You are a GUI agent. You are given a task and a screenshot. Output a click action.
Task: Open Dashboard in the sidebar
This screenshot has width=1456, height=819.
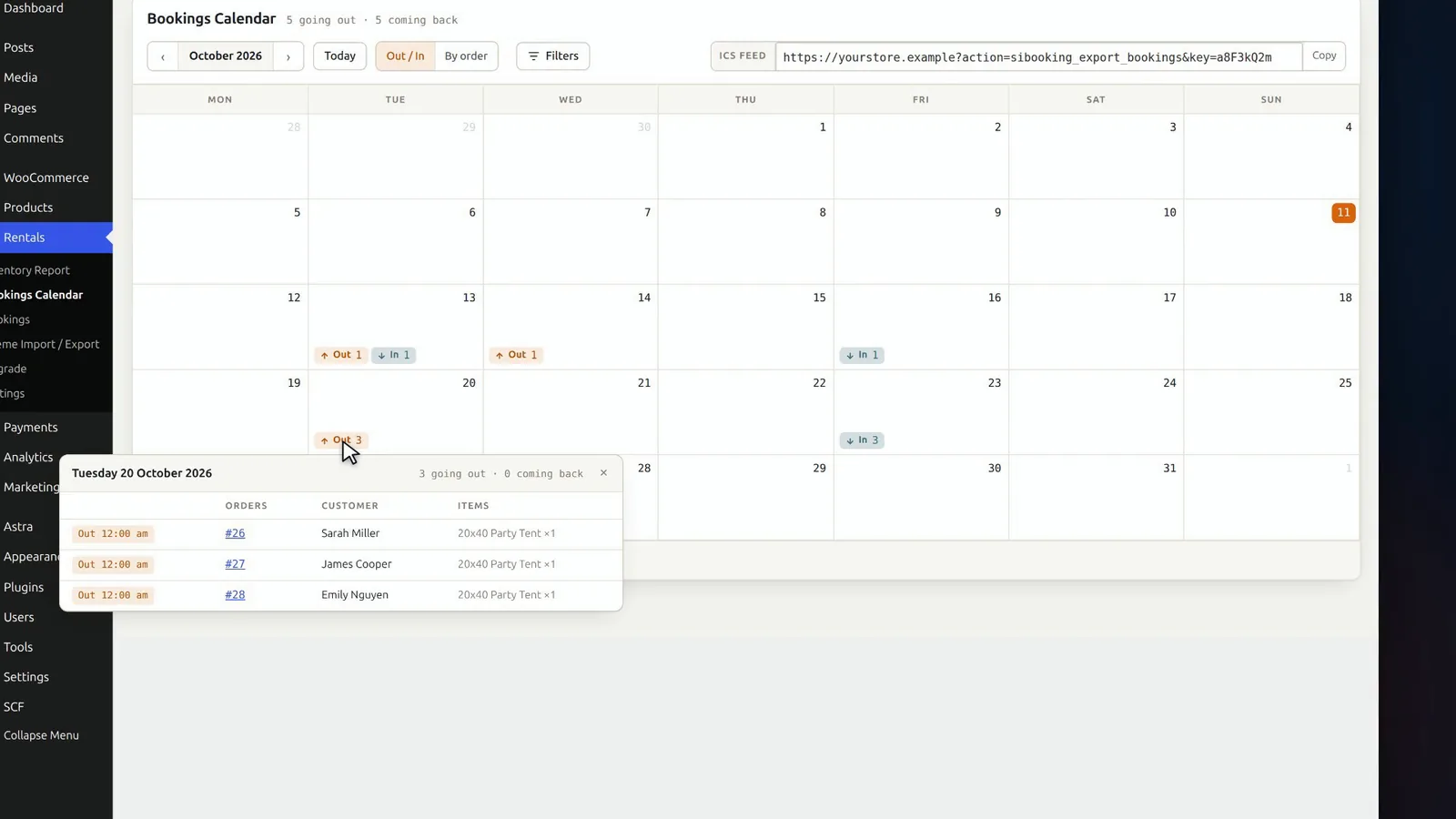[x=34, y=8]
